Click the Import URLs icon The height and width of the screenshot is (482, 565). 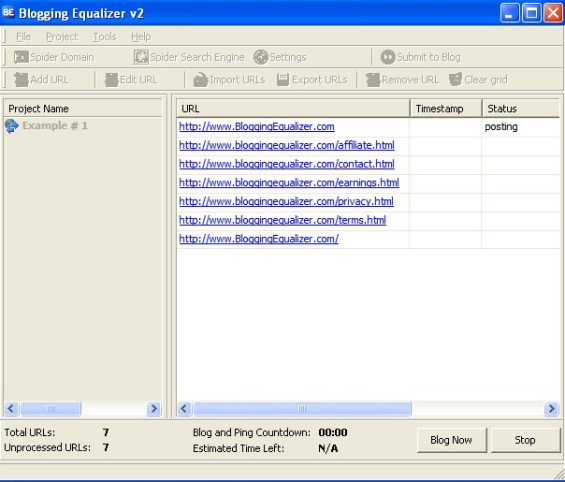pyautogui.click(x=200, y=80)
